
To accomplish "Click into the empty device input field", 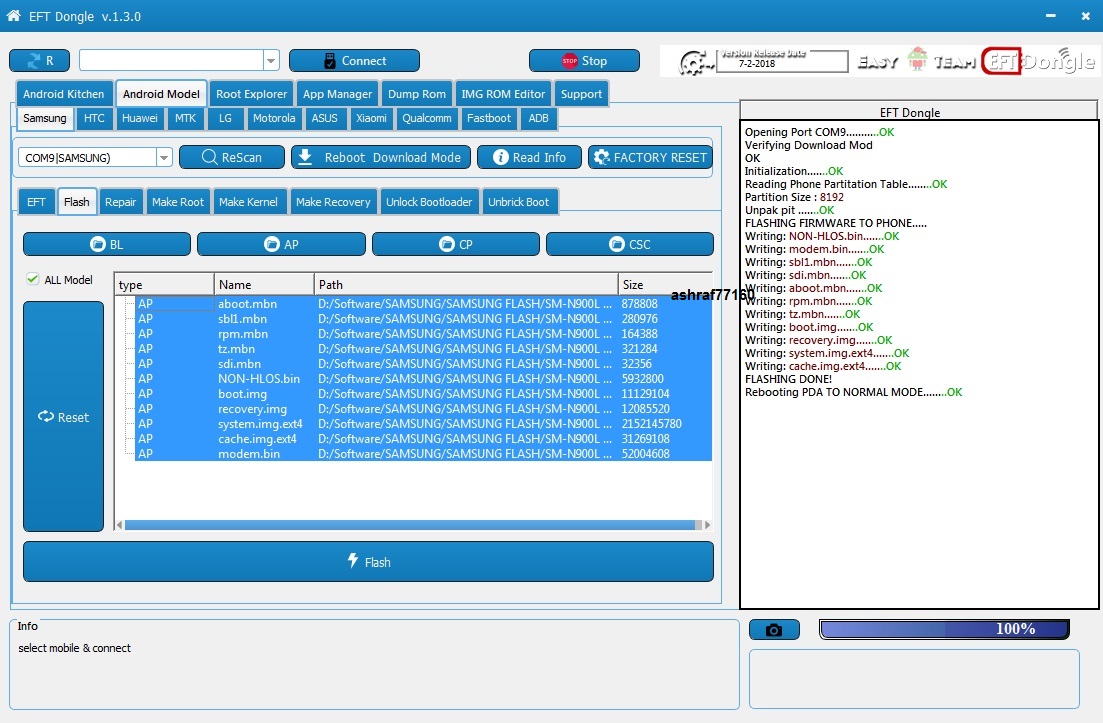I will click(171, 60).
